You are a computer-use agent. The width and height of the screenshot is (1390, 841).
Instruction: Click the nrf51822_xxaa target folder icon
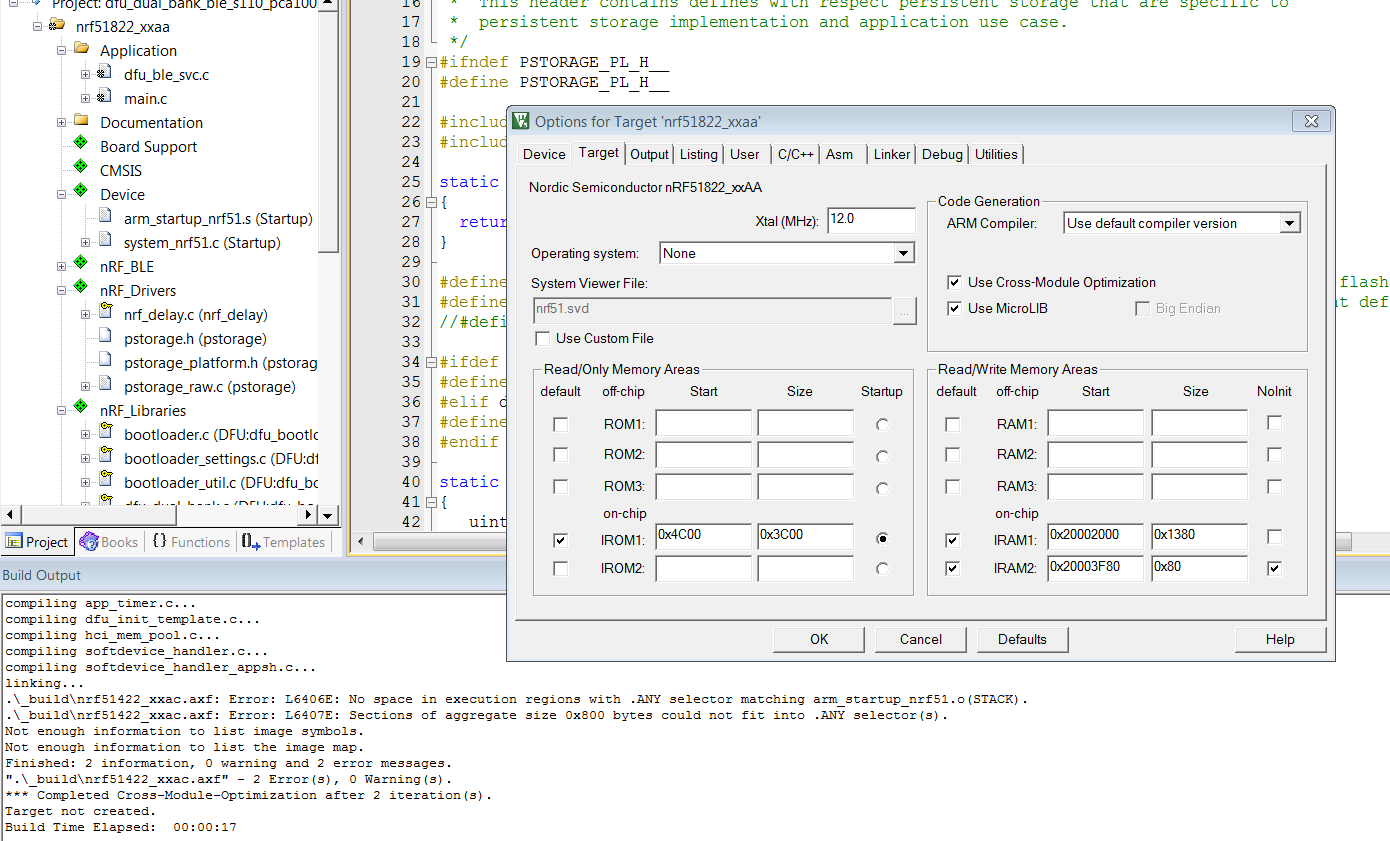(x=57, y=26)
